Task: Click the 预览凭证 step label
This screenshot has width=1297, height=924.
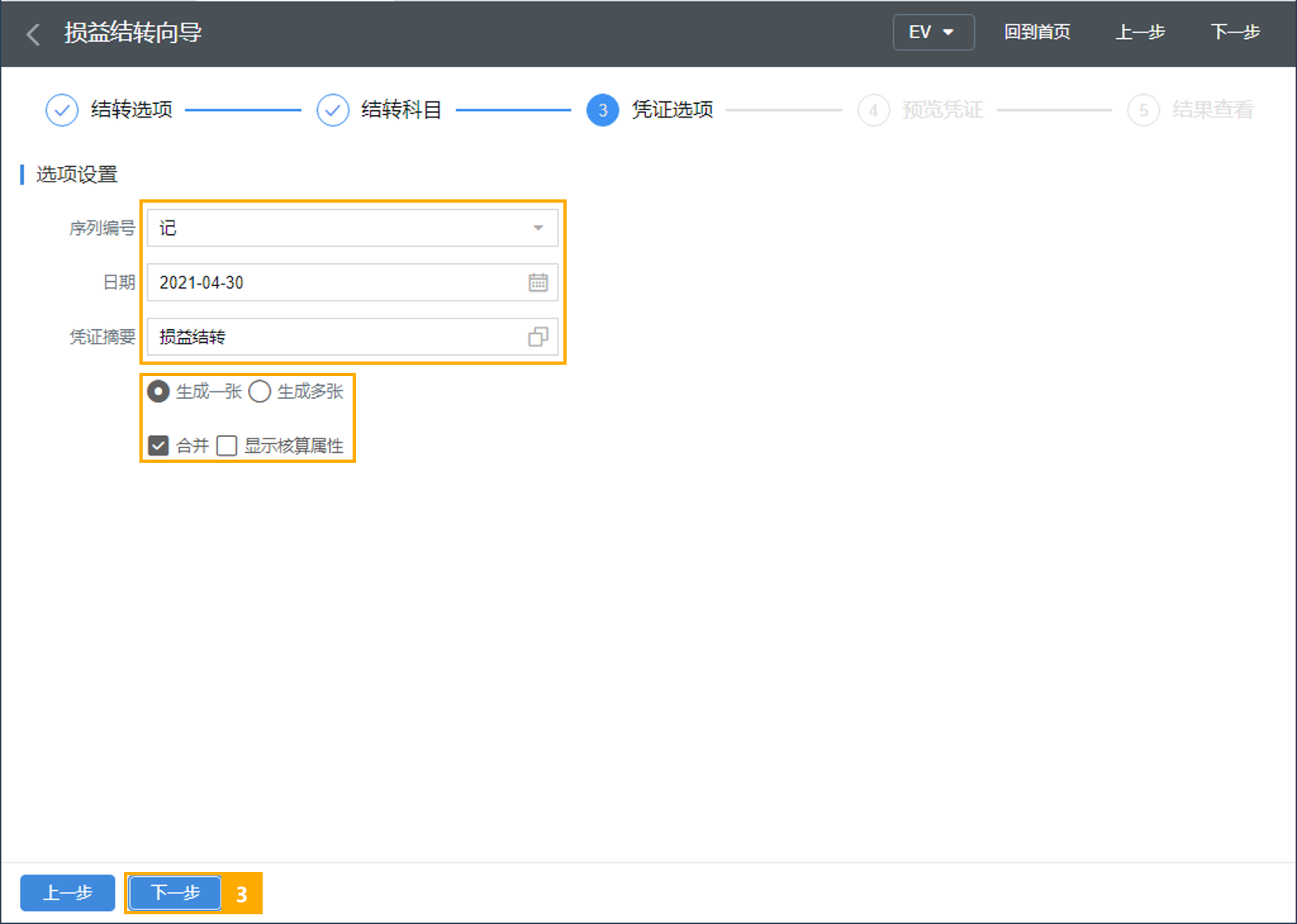Action: pos(943,110)
